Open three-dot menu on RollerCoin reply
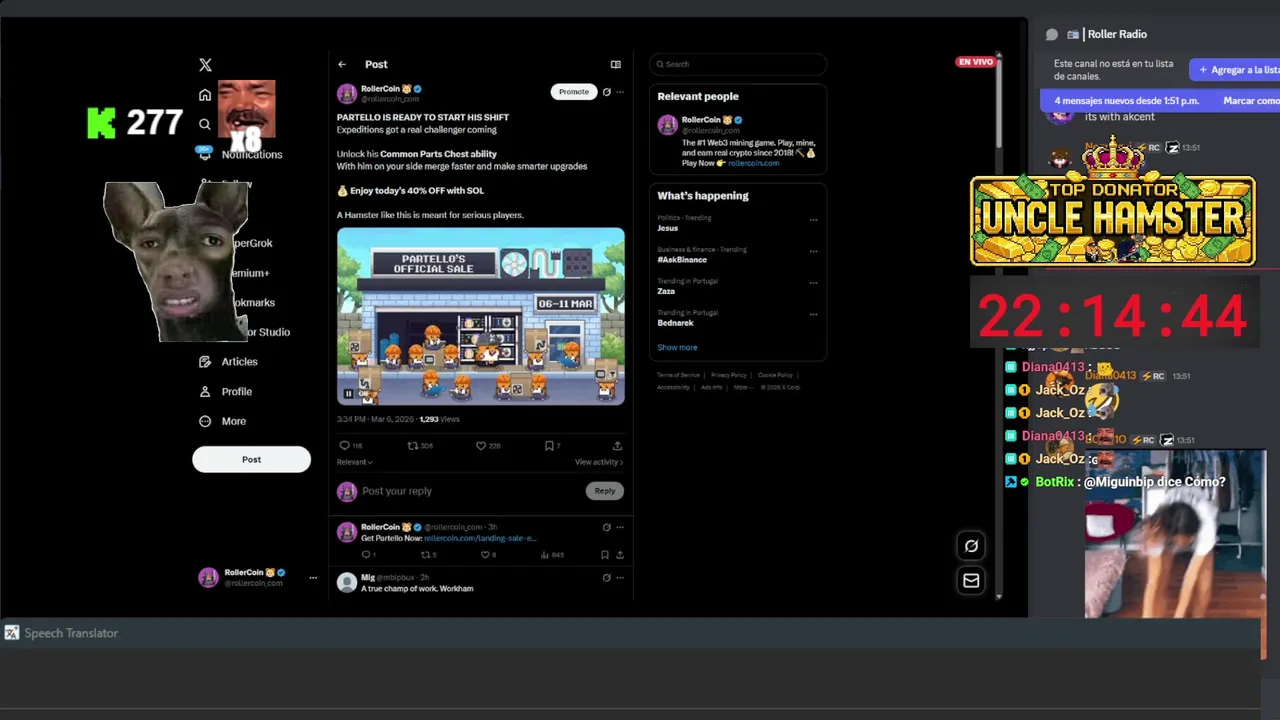Image resolution: width=1280 pixels, height=720 pixels. (x=620, y=527)
